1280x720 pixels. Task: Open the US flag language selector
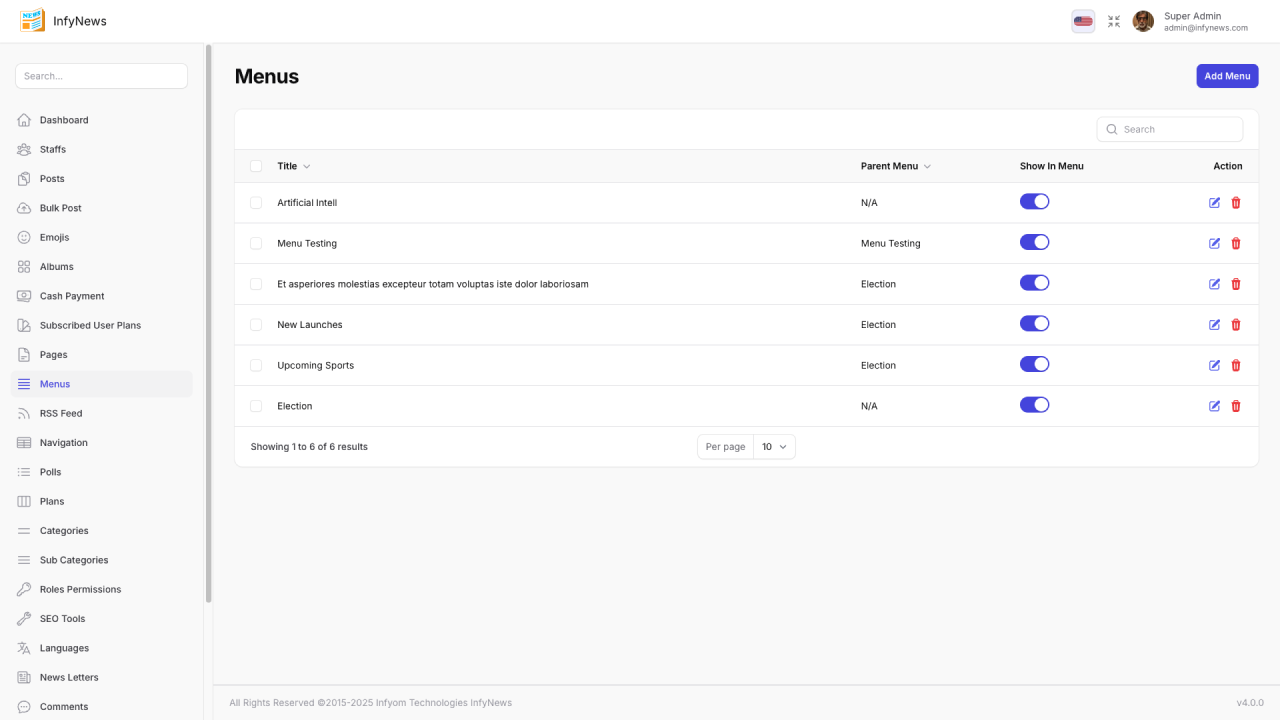pyautogui.click(x=1083, y=21)
